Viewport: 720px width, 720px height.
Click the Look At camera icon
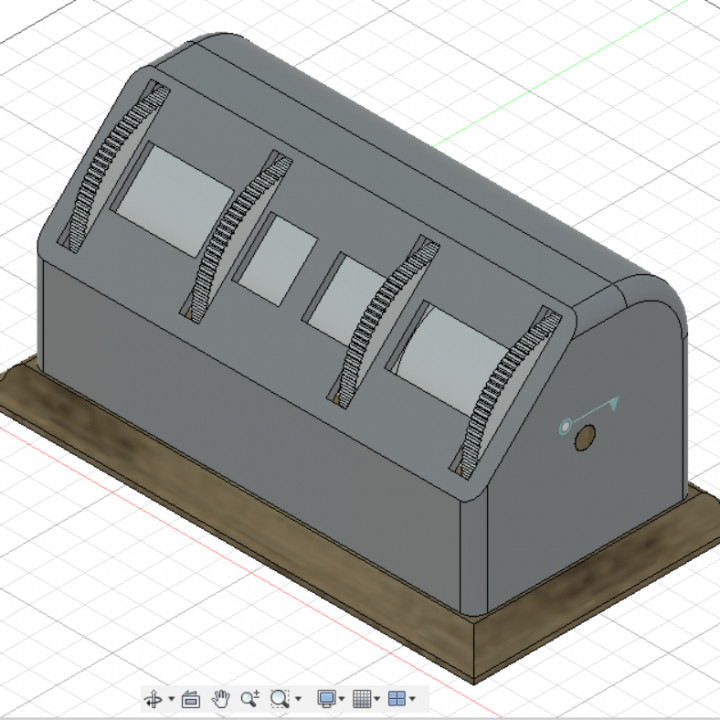[192, 698]
